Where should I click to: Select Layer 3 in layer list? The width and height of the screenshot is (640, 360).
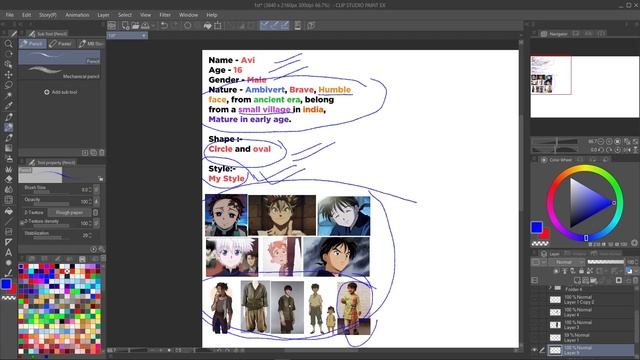coord(590,325)
